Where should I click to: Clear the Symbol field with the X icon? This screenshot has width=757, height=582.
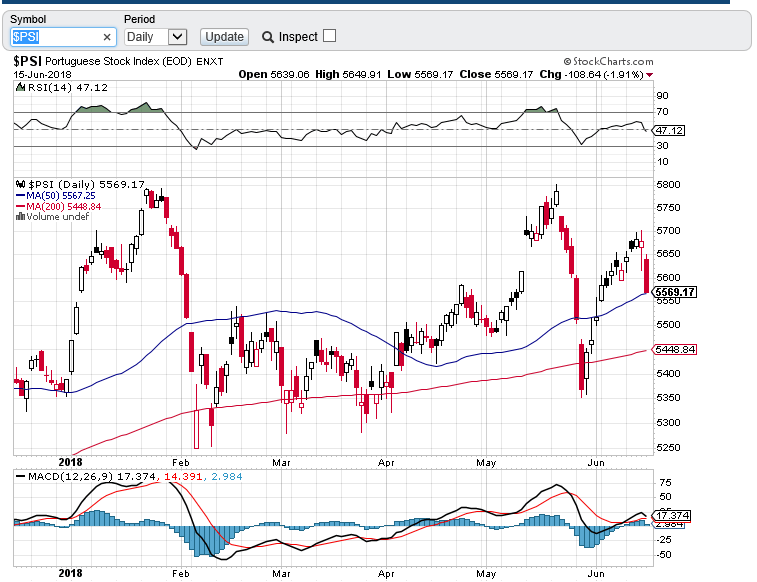[x=107, y=37]
